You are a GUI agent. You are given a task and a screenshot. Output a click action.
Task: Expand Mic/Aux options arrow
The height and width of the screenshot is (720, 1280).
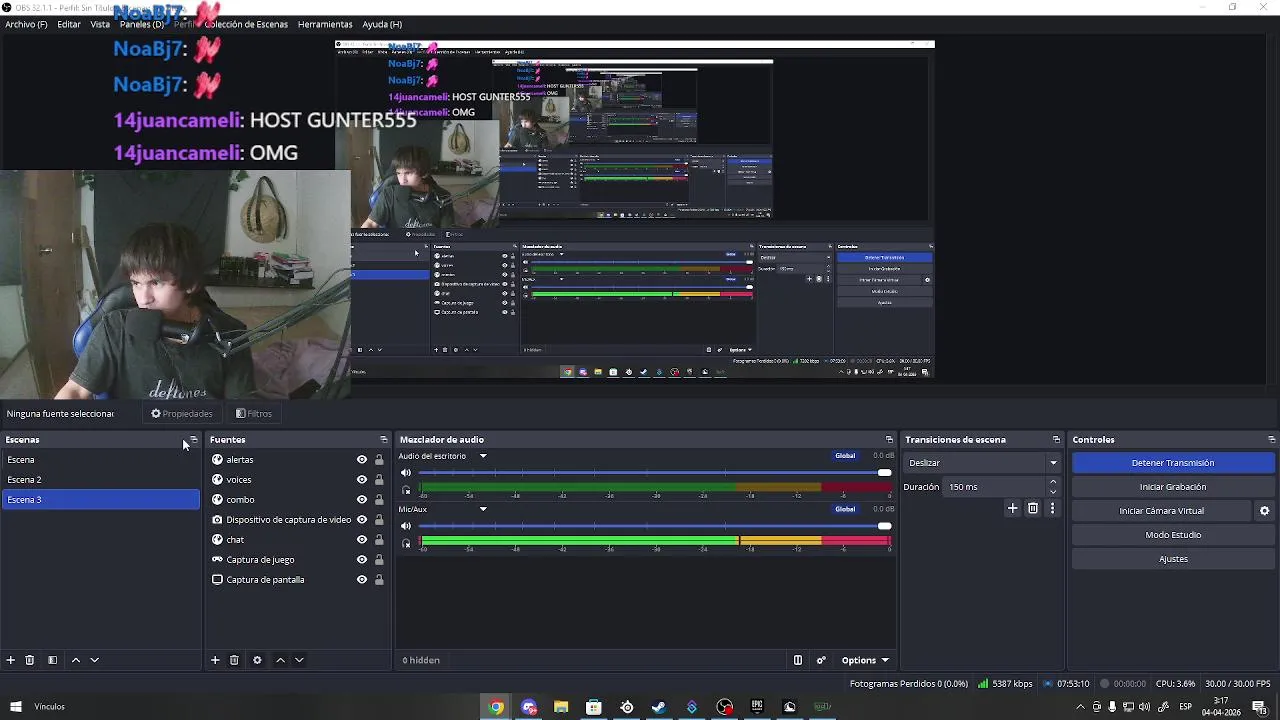(x=483, y=509)
